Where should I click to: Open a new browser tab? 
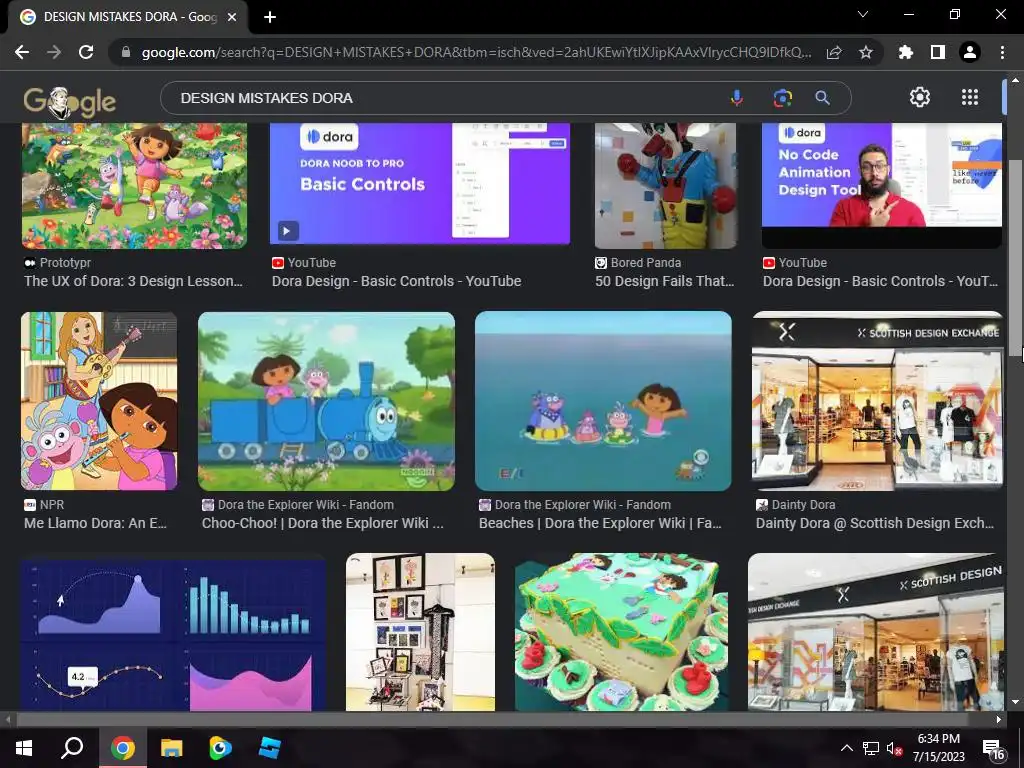(x=270, y=17)
